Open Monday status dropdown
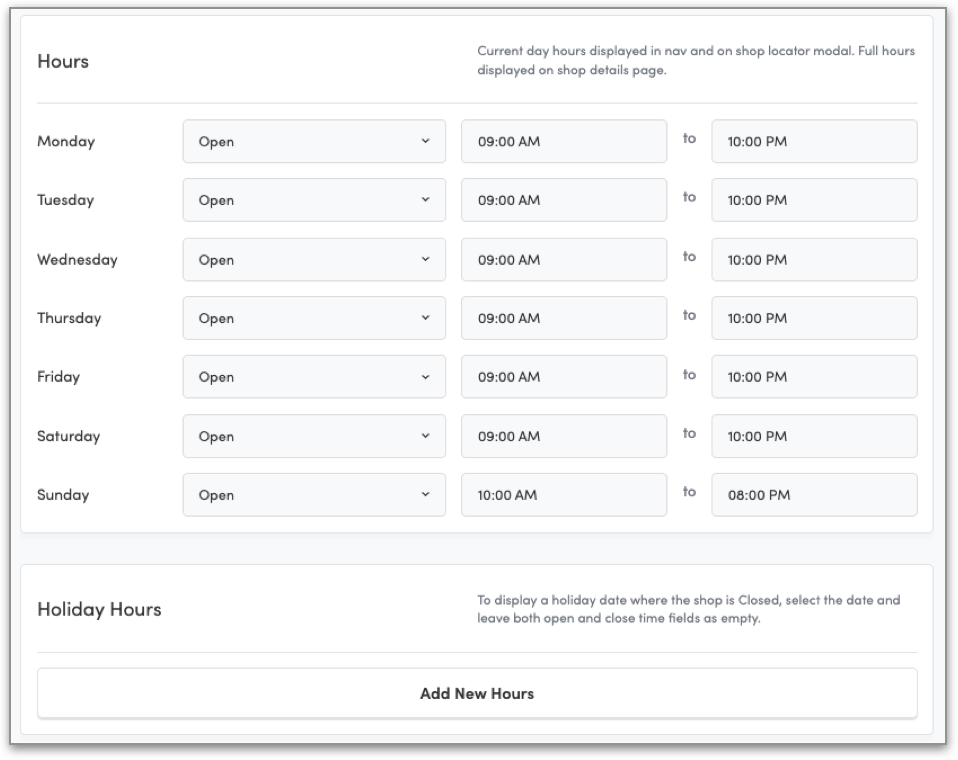Image resolution: width=958 pixels, height=760 pixels. click(314, 141)
